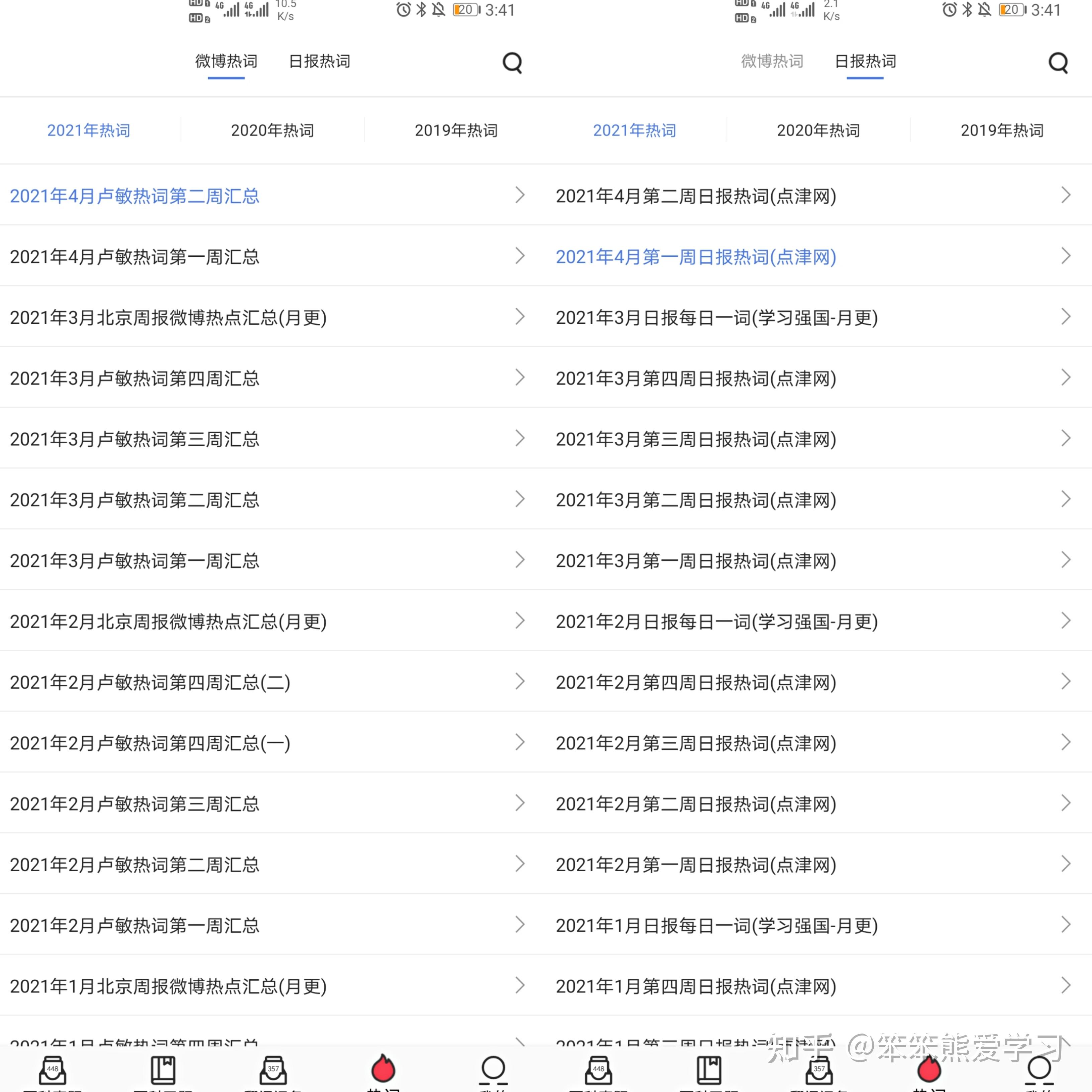Select the 2019年热词 year filter on the right screen

tap(1002, 130)
